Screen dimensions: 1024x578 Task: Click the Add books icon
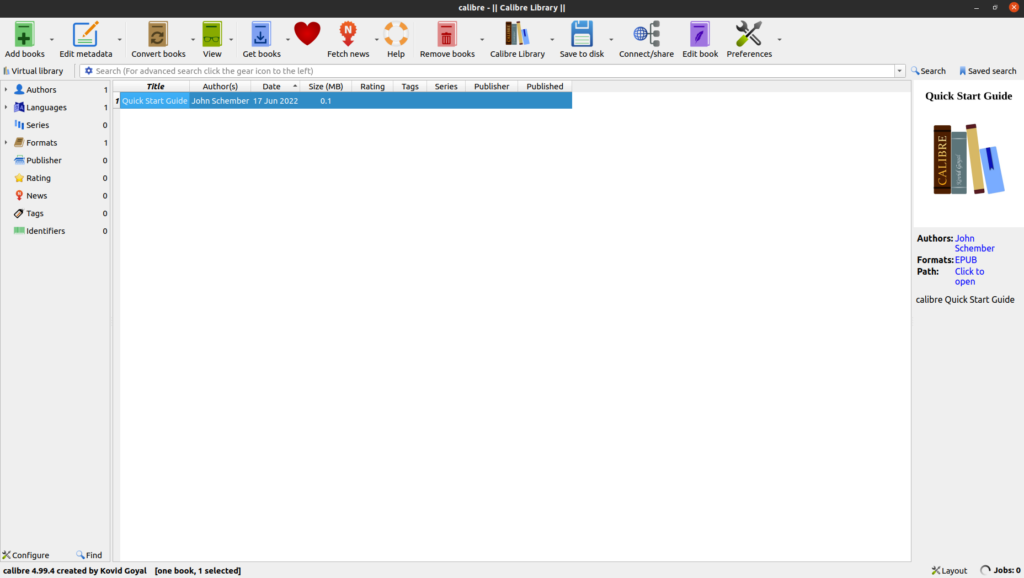point(24,34)
